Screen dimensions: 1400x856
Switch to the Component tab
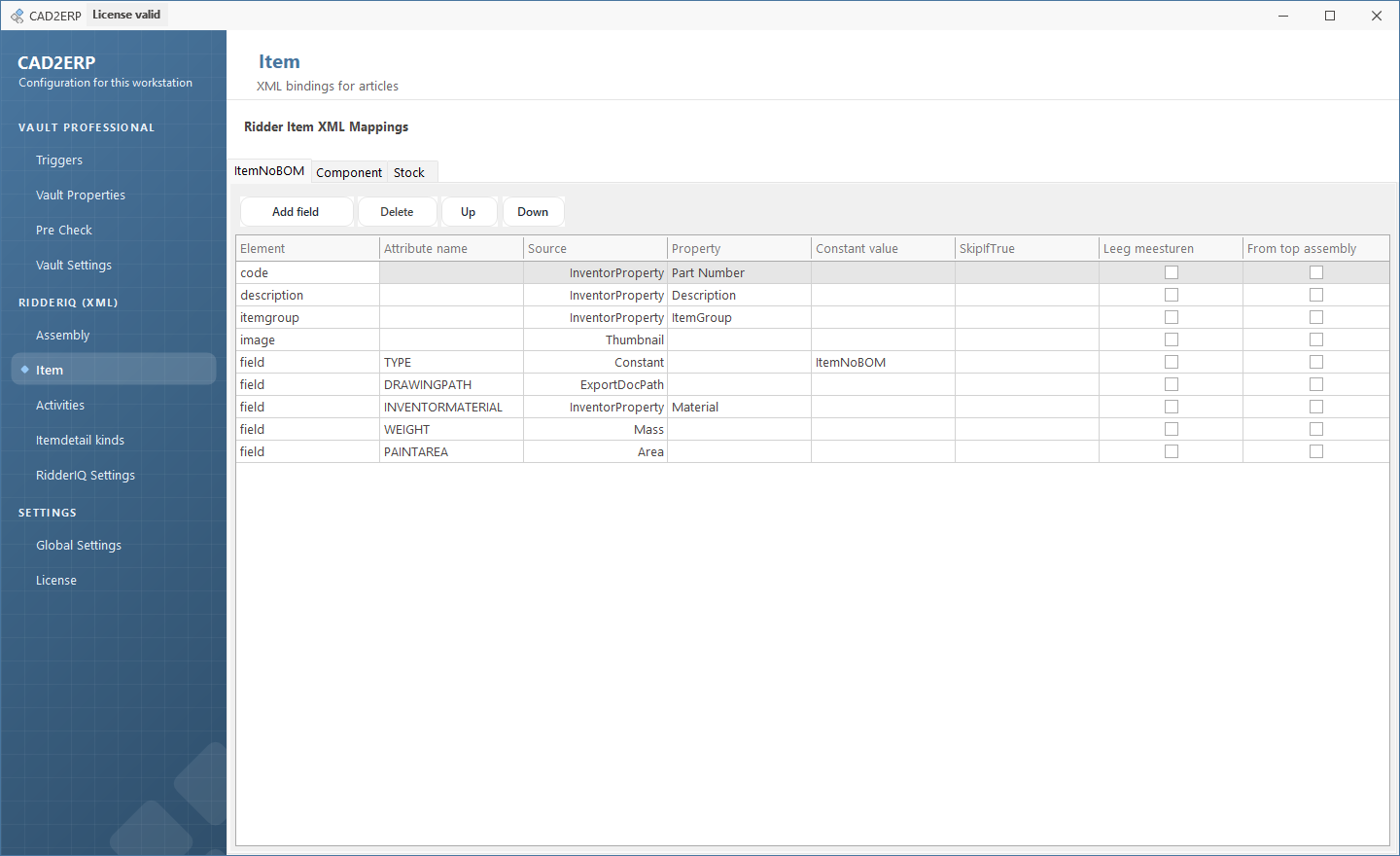(x=349, y=172)
